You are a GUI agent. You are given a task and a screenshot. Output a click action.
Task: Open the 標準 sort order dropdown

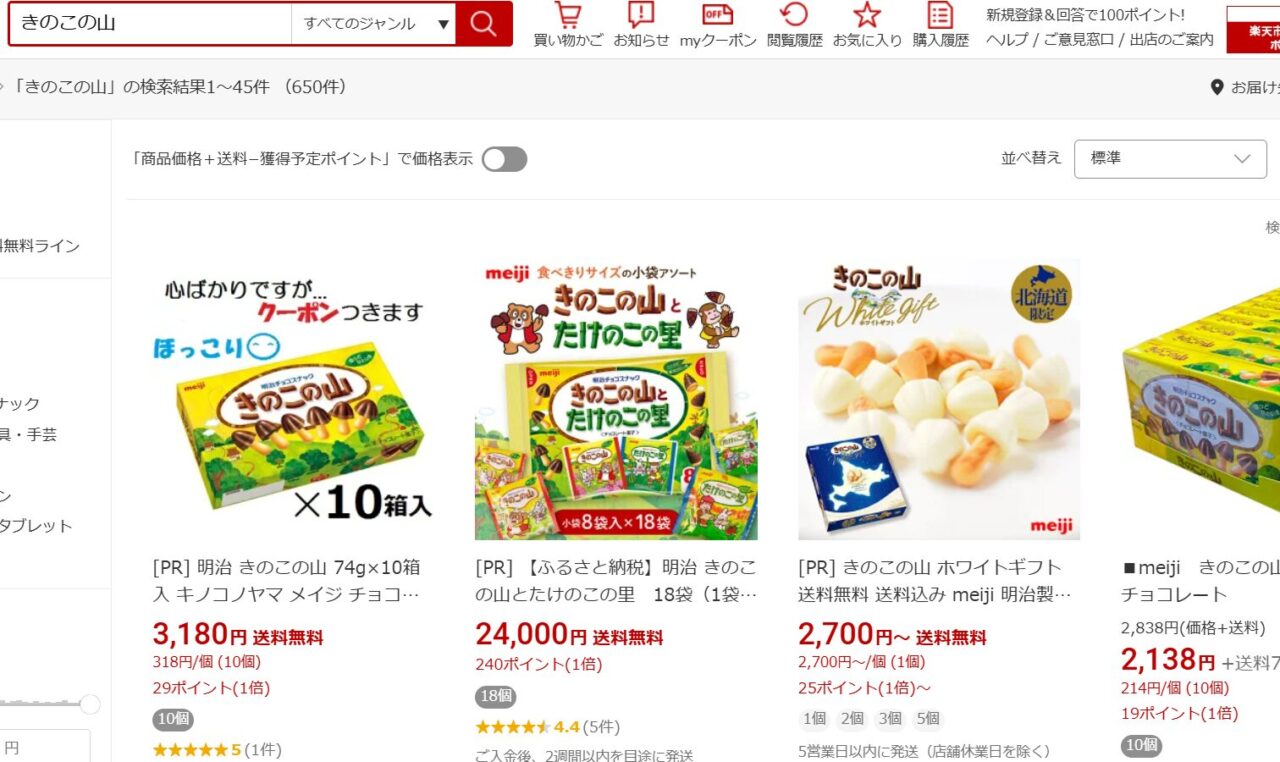[1170, 159]
